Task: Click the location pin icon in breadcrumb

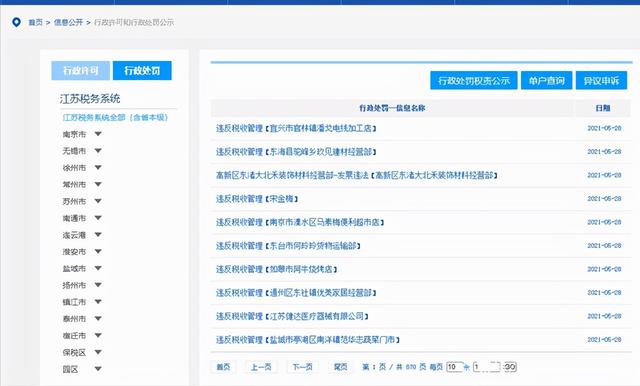Action: coord(16,22)
